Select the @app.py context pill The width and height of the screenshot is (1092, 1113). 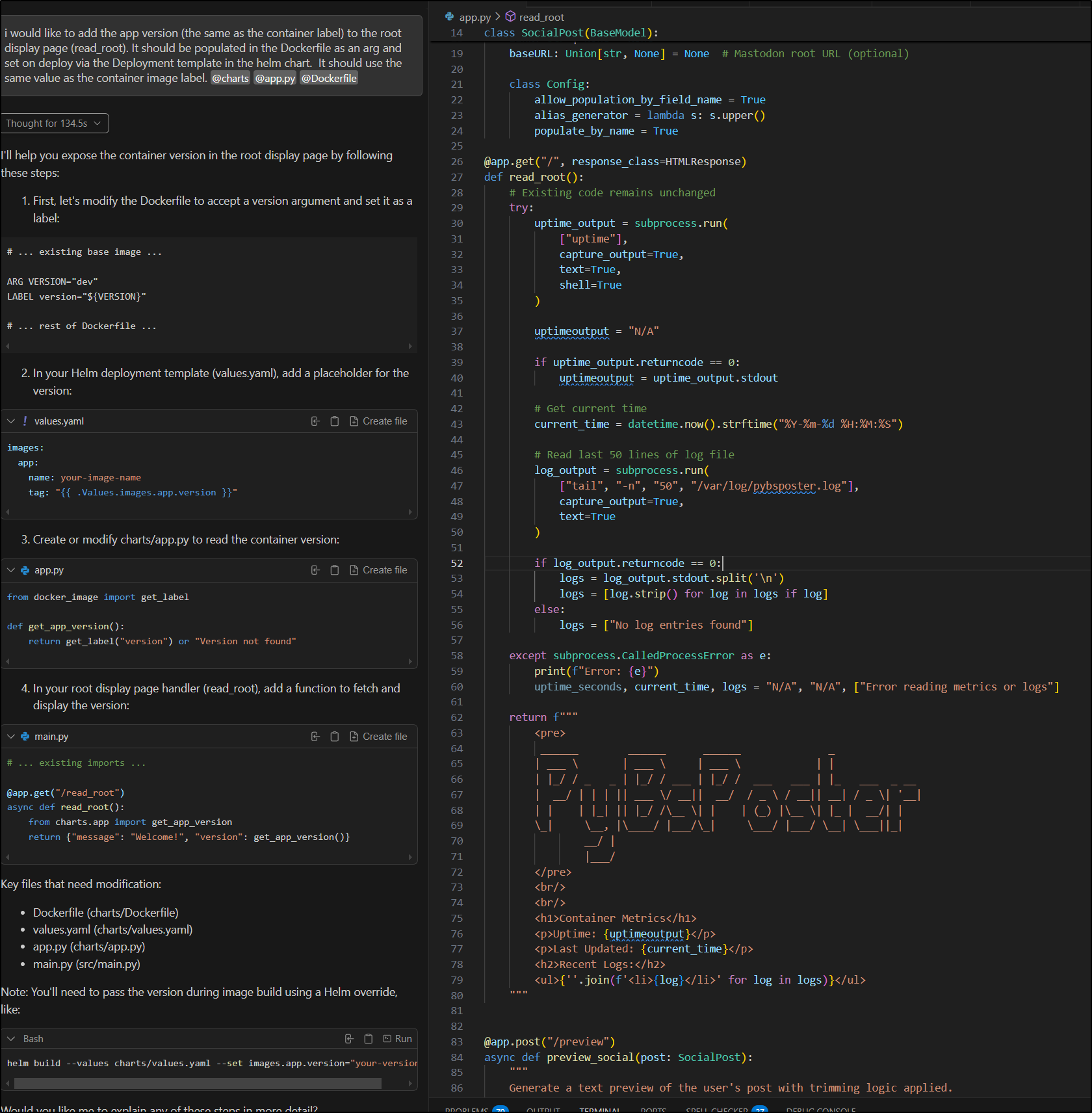click(274, 77)
